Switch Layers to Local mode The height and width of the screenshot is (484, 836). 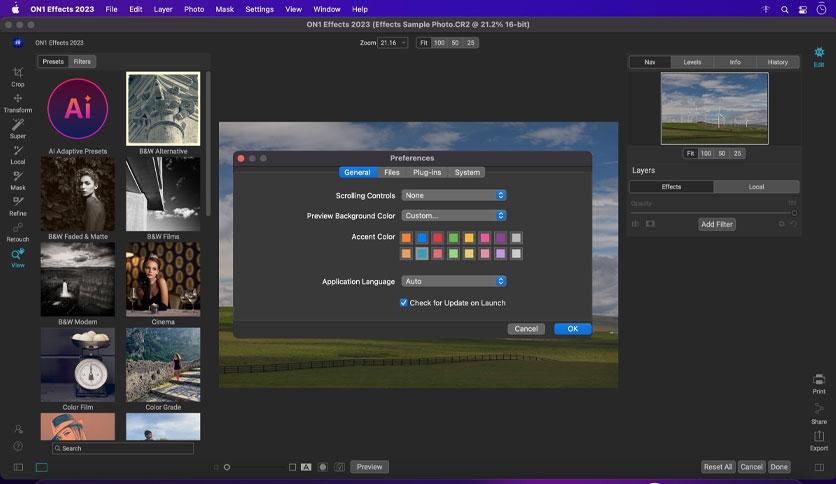pos(756,187)
